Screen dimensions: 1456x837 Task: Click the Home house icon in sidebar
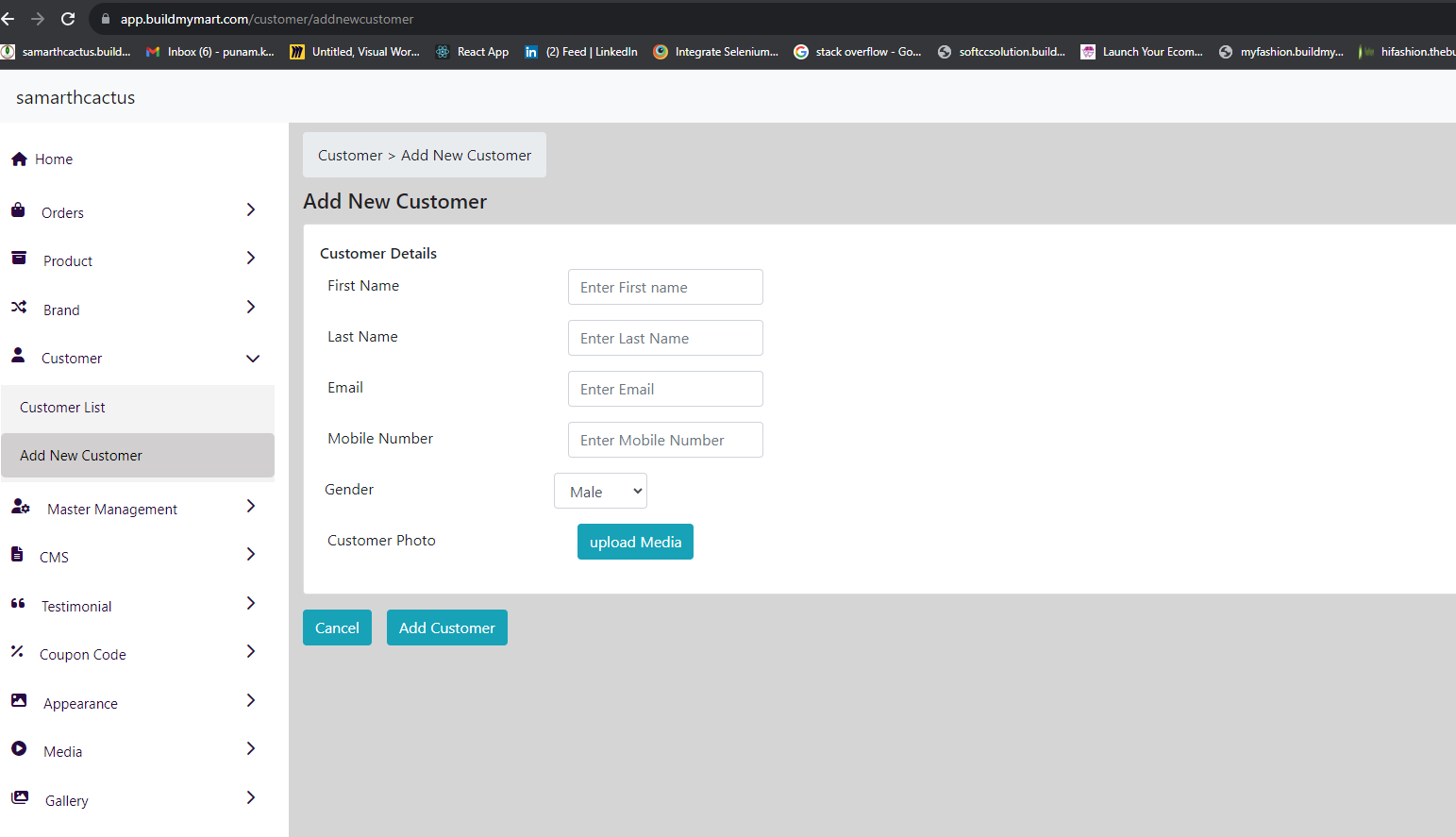point(19,159)
